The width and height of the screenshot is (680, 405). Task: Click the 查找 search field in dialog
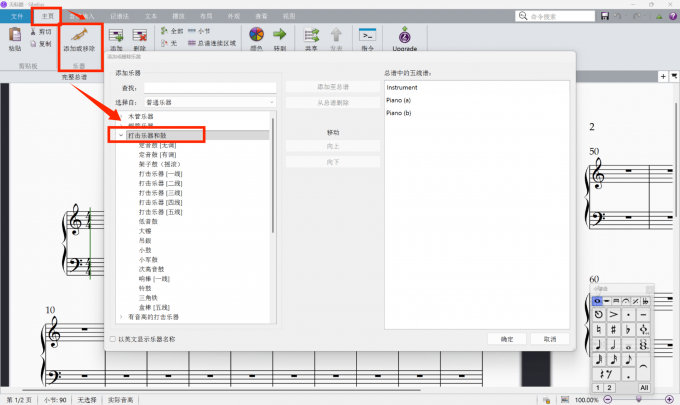(x=210, y=88)
